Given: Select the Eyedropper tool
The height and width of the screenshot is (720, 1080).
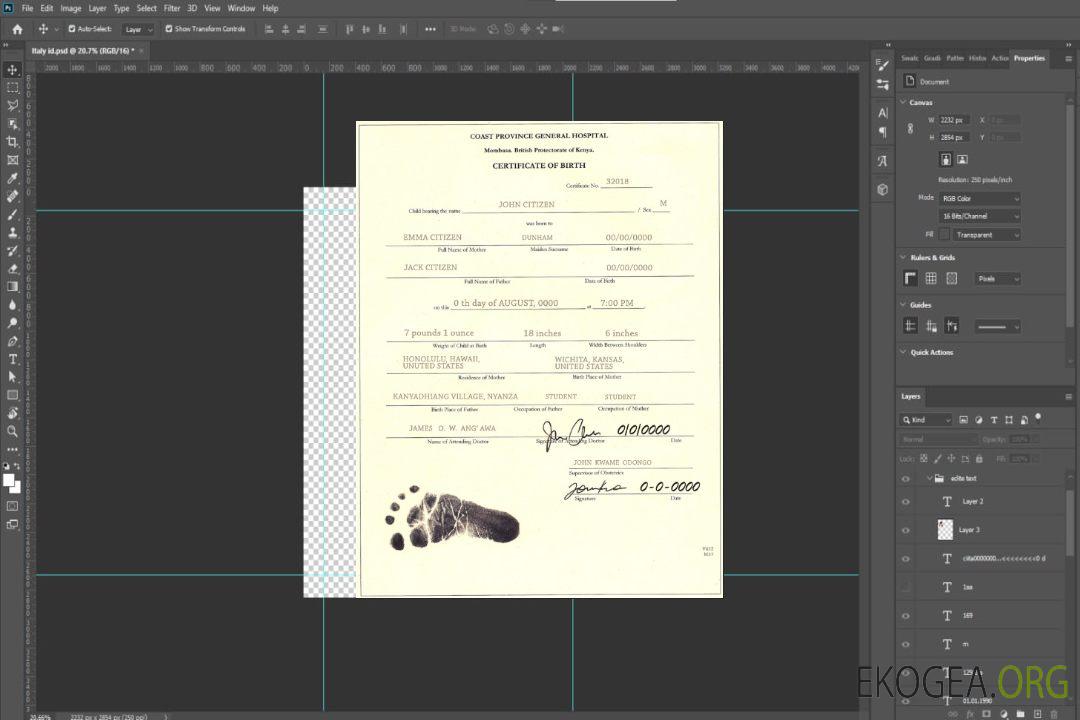Looking at the screenshot, I should point(12,178).
